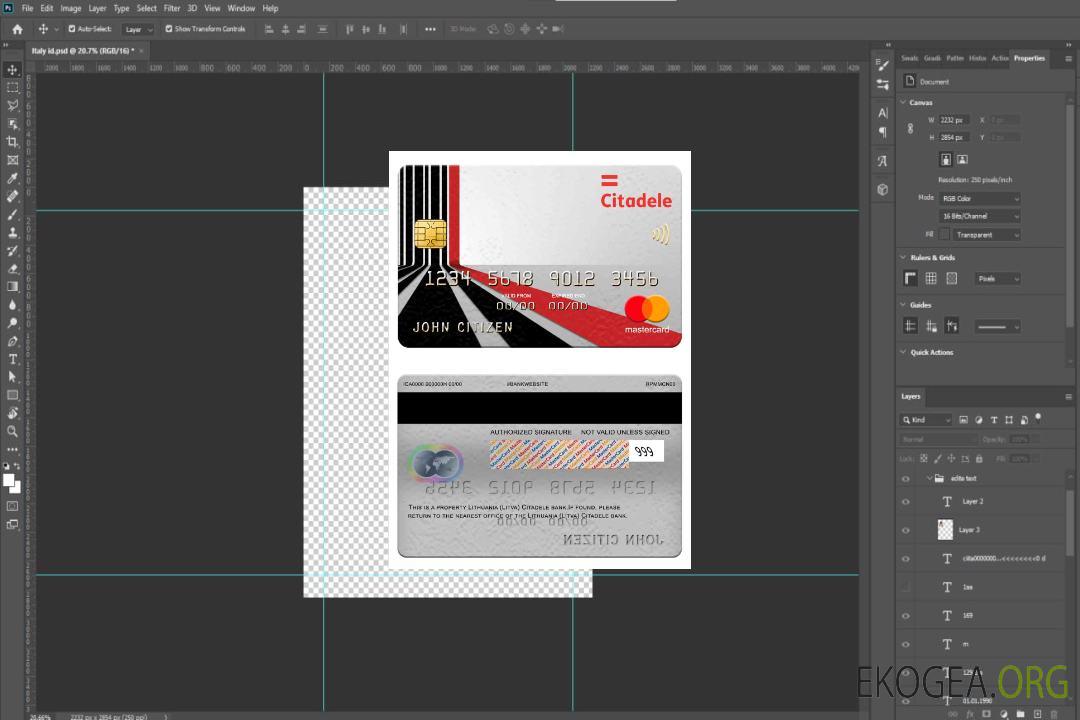
Task: Select the Rectangular Marquee tool
Action: click(12, 88)
